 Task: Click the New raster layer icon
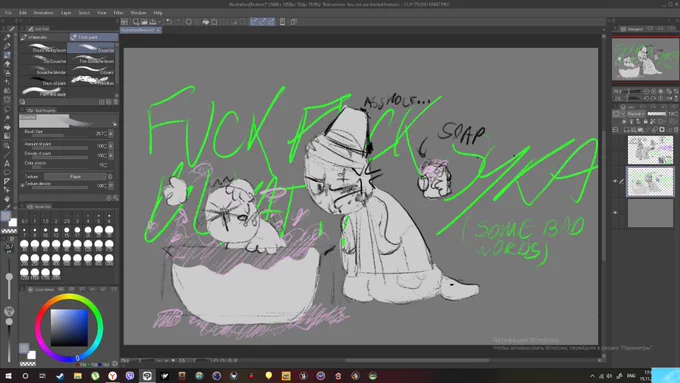click(626, 130)
